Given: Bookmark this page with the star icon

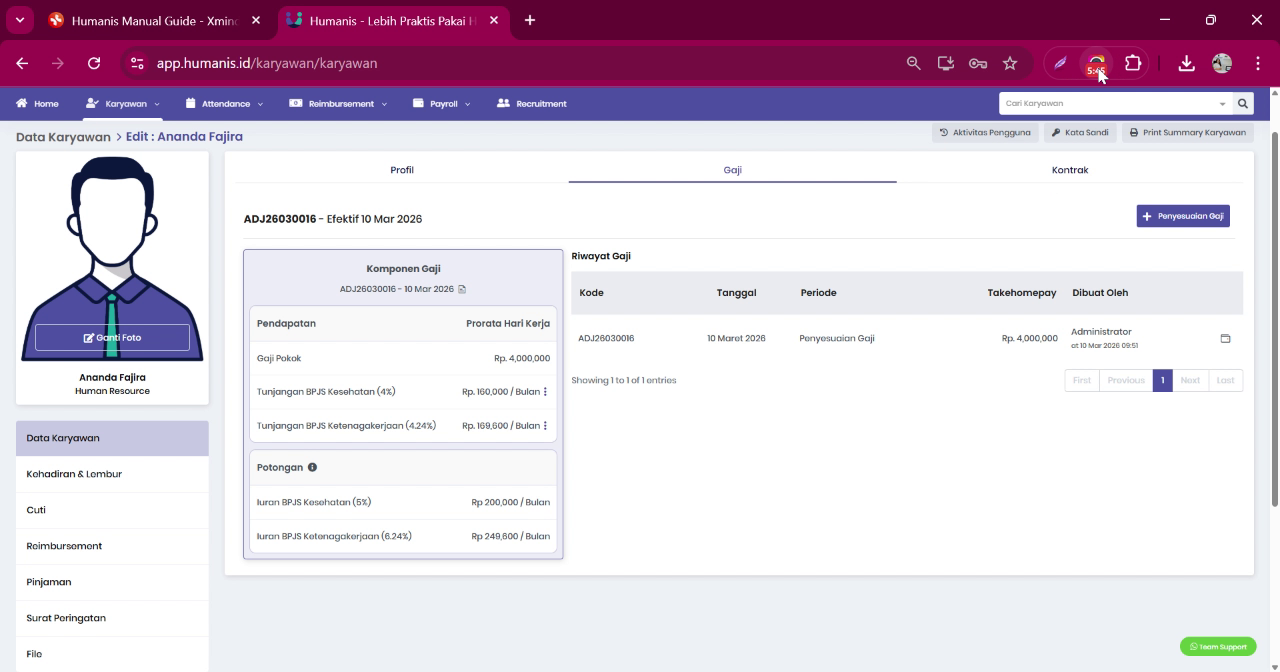Looking at the screenshot, I should point(1010,63).
